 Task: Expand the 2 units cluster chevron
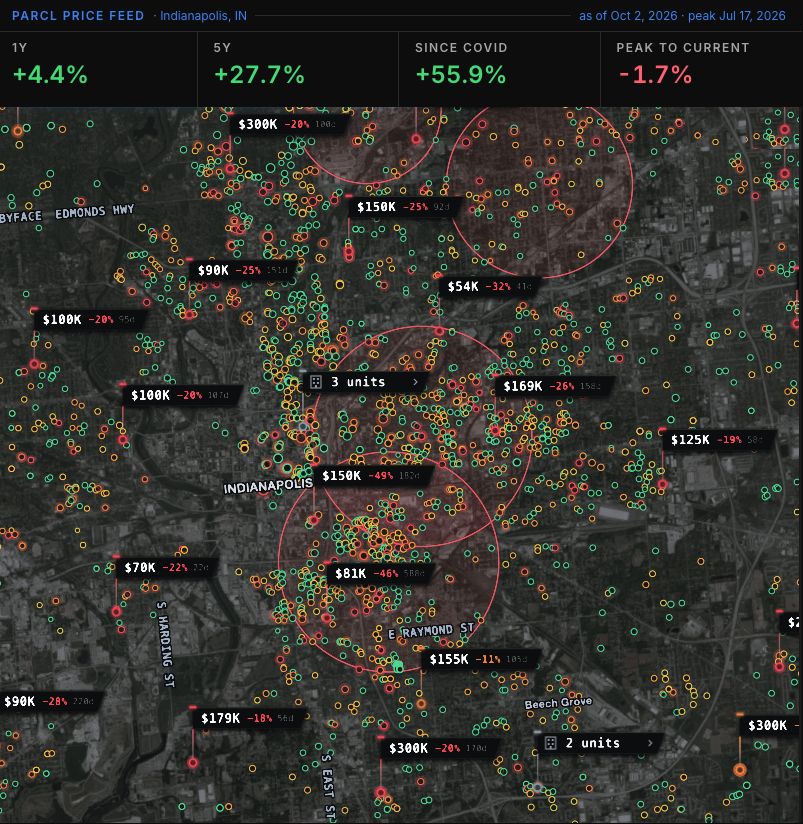pyautogui.click(x=650, y=743)
